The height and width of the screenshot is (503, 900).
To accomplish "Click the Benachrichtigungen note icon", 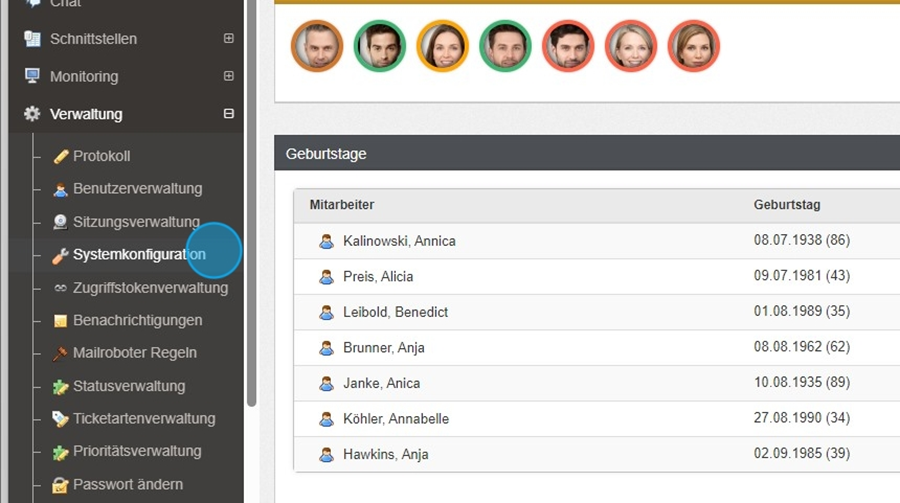I will pyautogui.click(x=61, y=321).
